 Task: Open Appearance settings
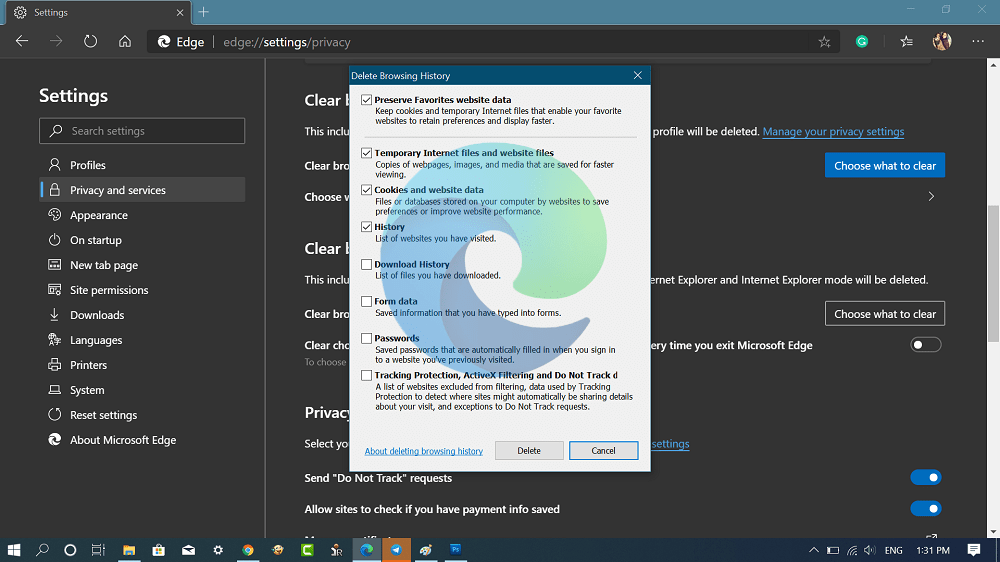pyautogui.click(x=142, y=215)
